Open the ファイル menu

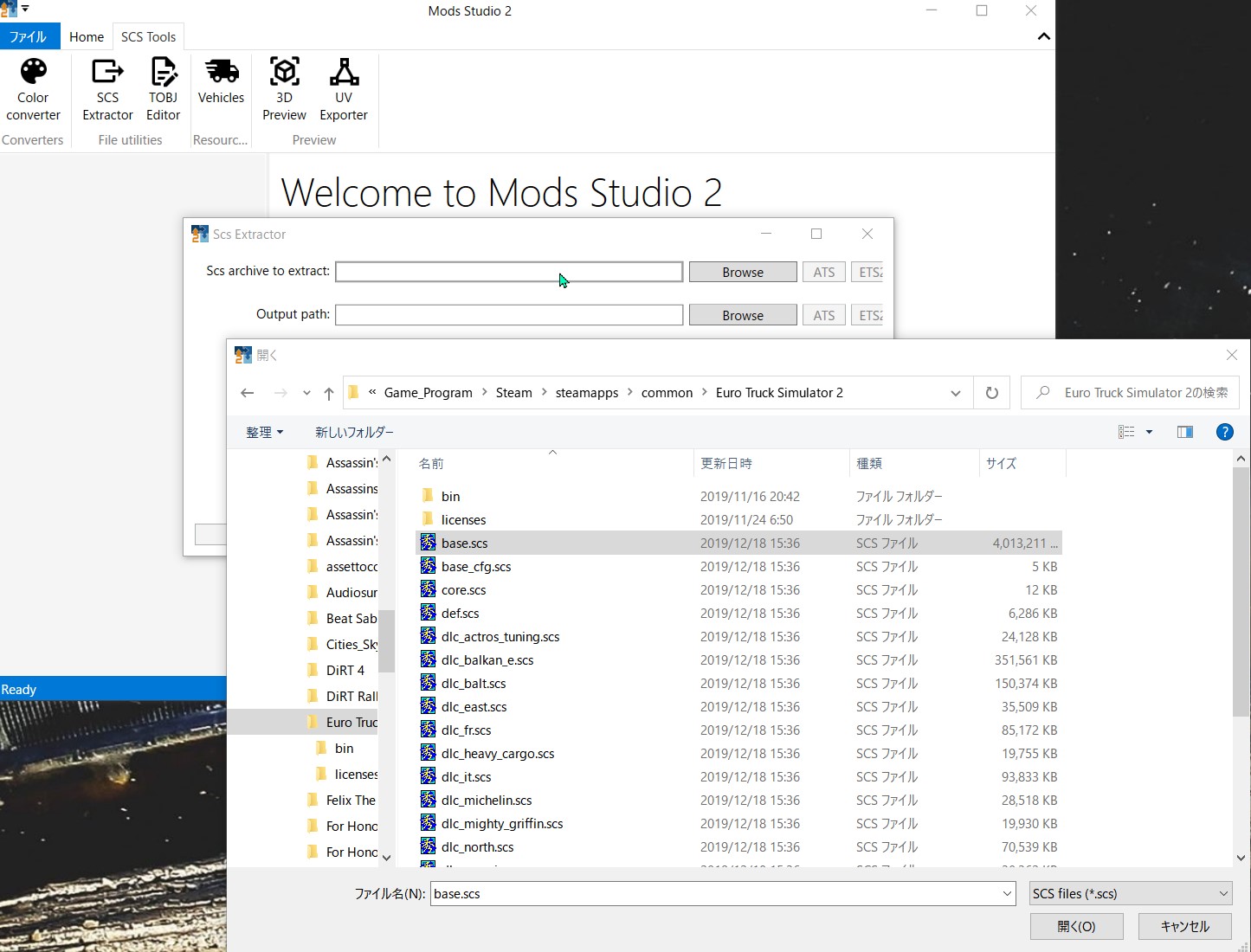pyautogui.click(x=29, y=36)
